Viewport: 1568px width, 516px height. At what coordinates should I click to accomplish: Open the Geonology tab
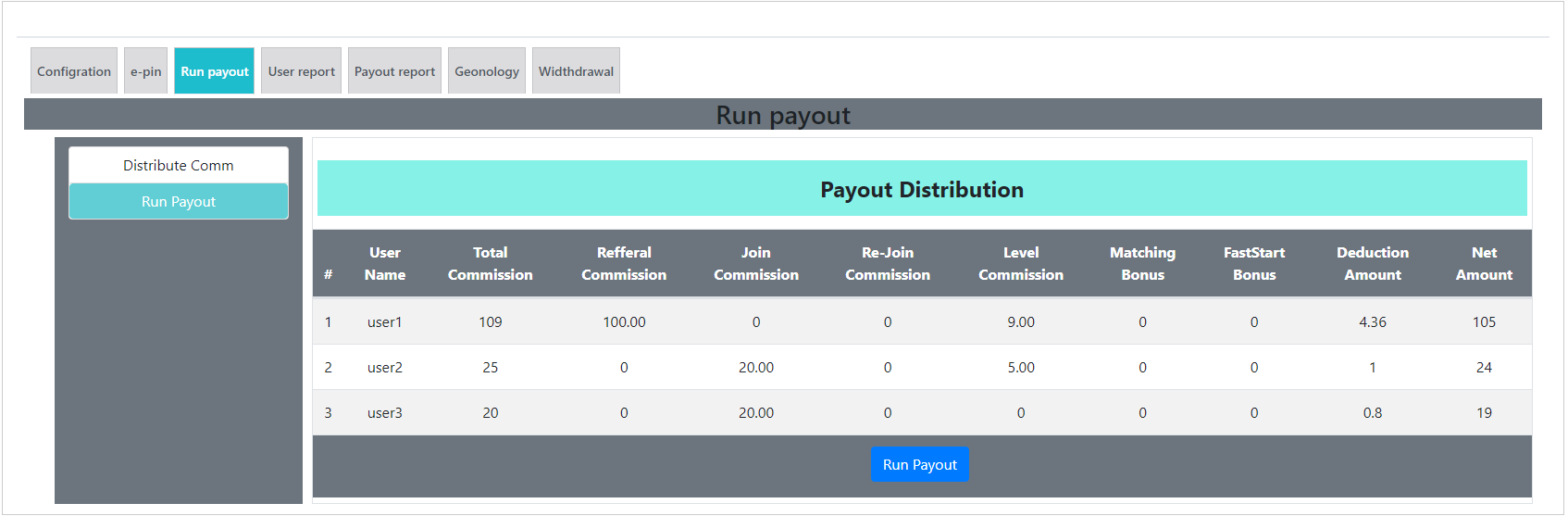[486, 71]
